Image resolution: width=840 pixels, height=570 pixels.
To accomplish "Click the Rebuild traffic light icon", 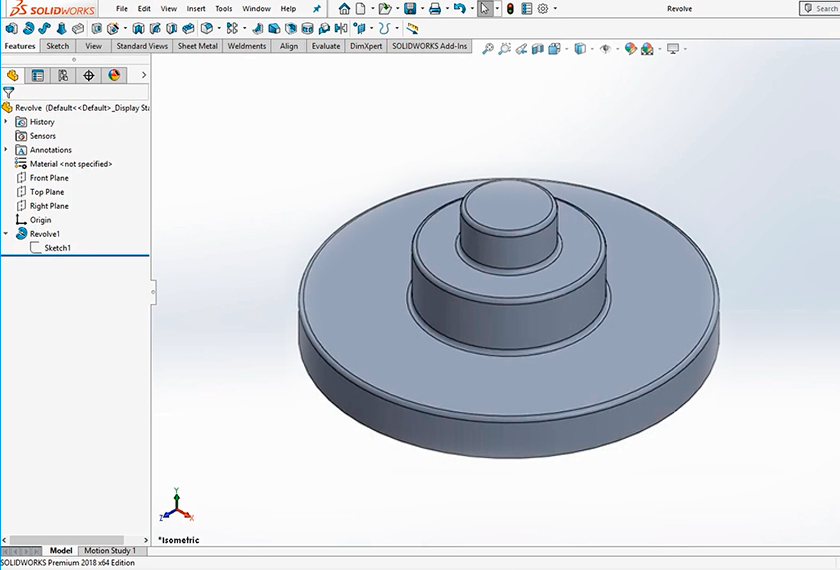I will [509, 9].
